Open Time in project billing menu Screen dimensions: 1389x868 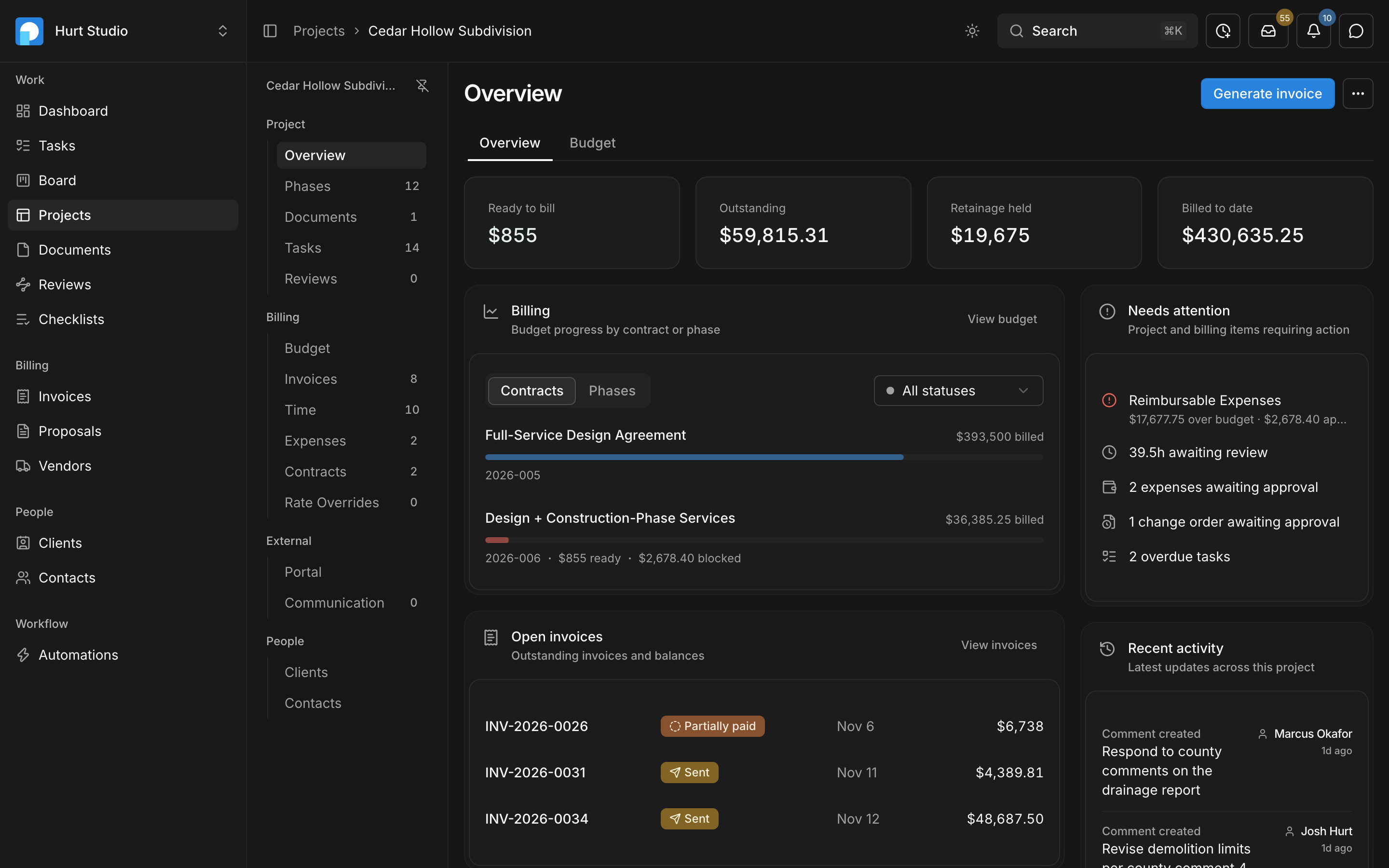(351, 410)
